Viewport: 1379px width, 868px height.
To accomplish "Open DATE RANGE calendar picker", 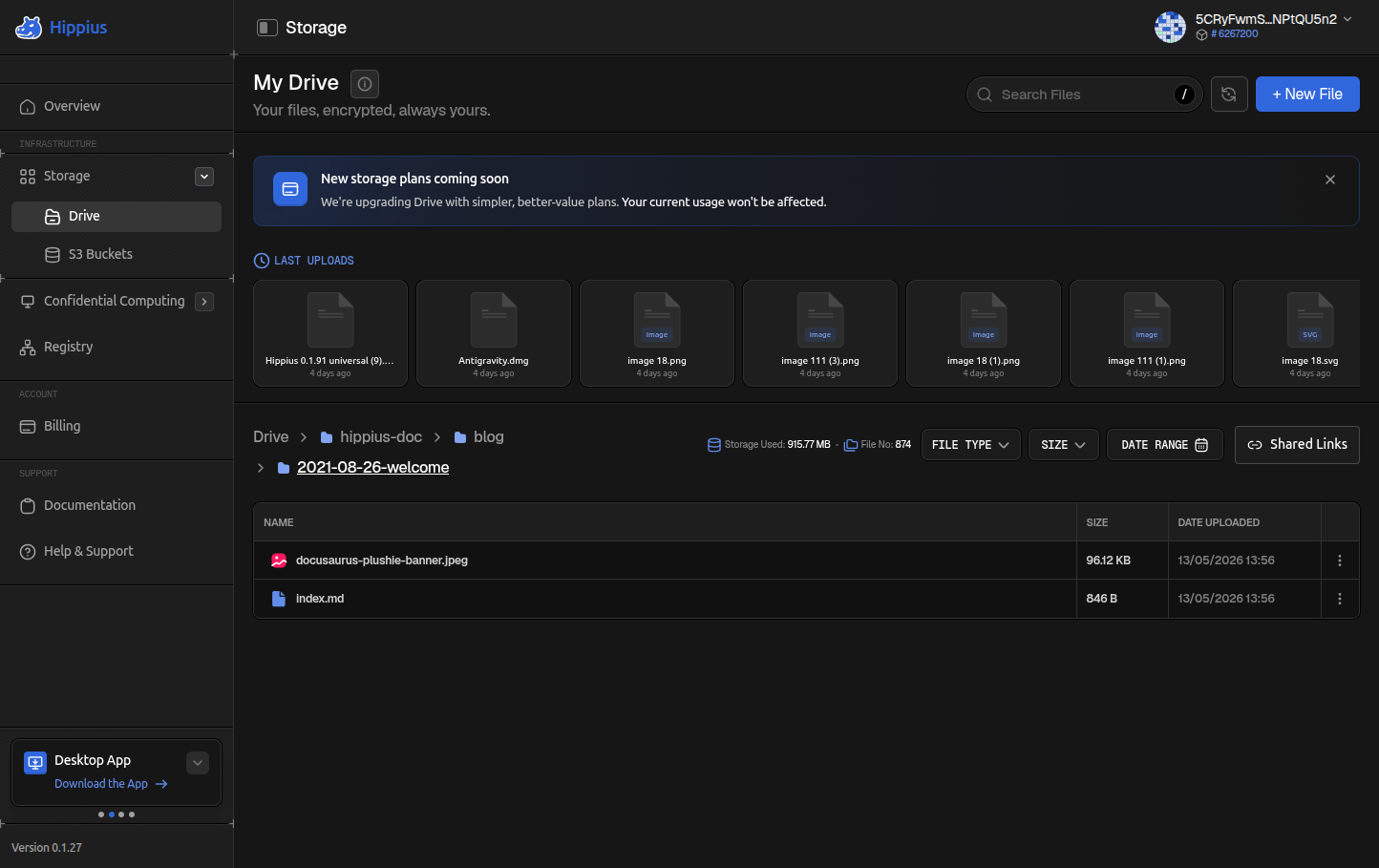I will click(1165, 445).
